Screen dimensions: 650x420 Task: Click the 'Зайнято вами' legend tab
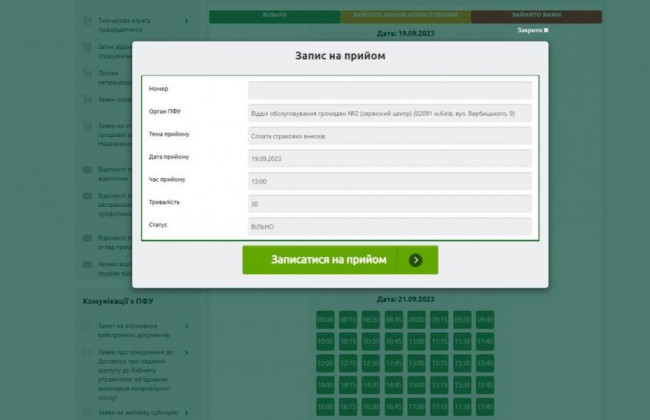click(x=536, y=16)
